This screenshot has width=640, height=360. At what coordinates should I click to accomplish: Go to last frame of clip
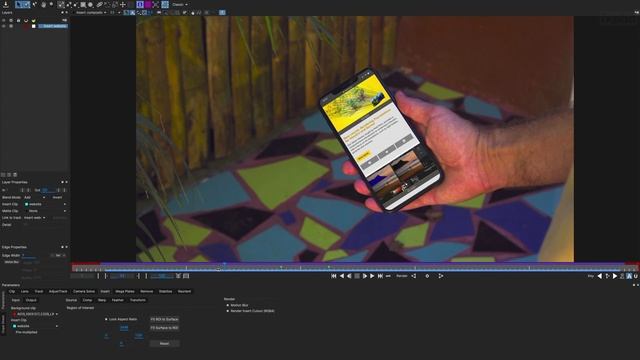380,276
